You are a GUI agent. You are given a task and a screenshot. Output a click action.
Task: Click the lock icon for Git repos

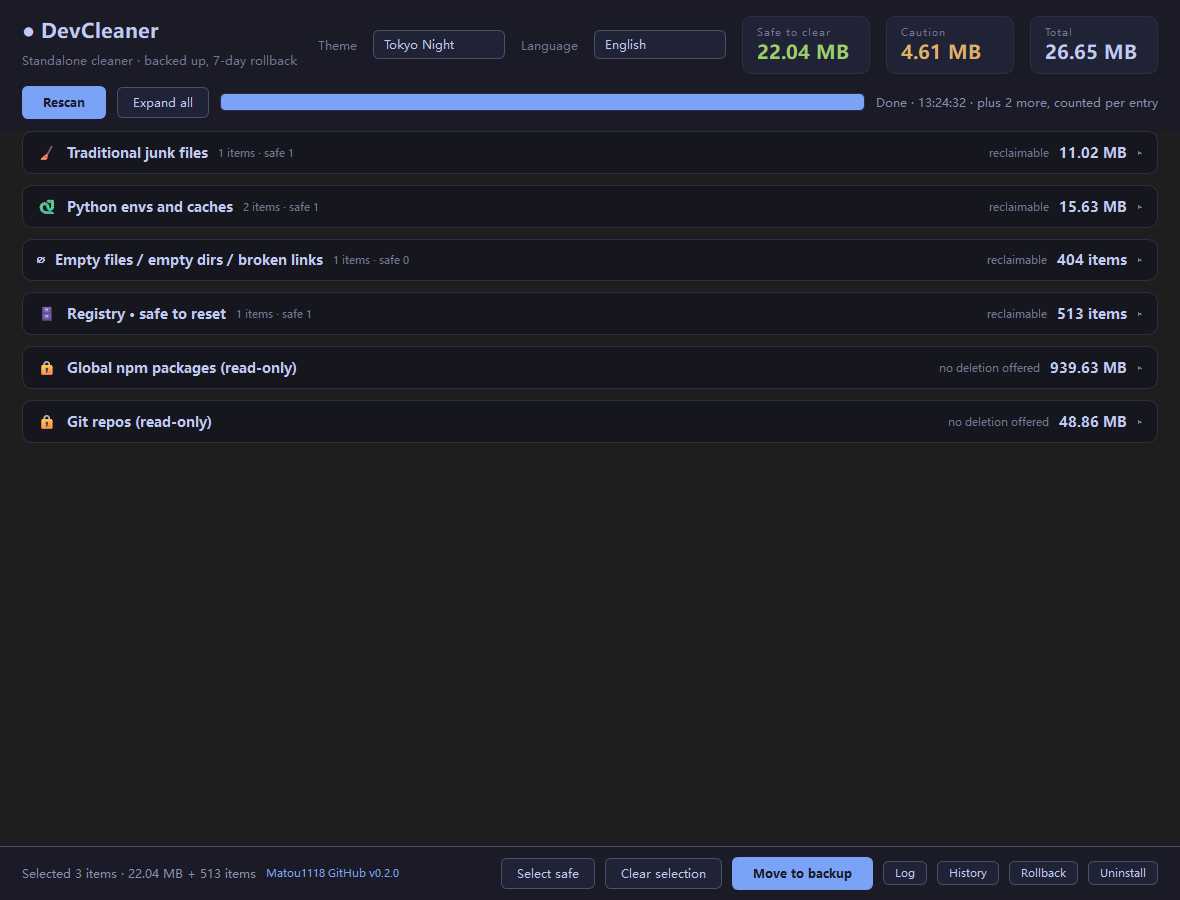47,422
